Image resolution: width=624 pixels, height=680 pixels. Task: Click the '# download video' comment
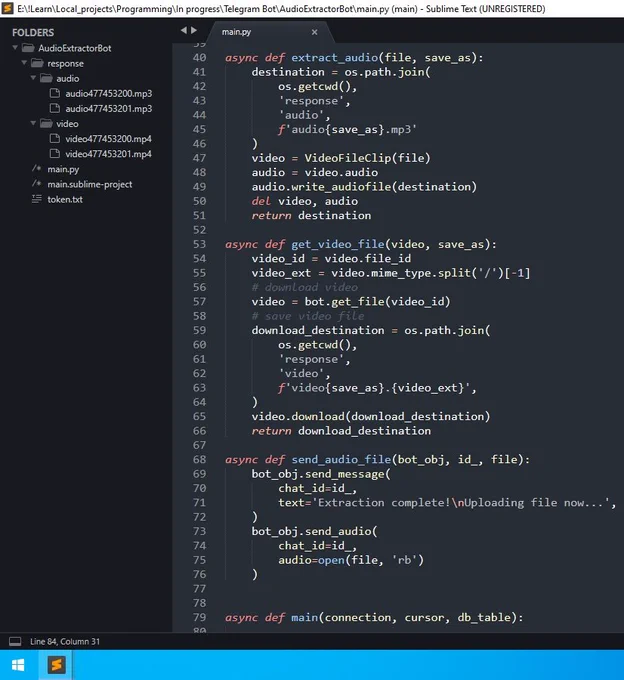click(x=305, y=287)
